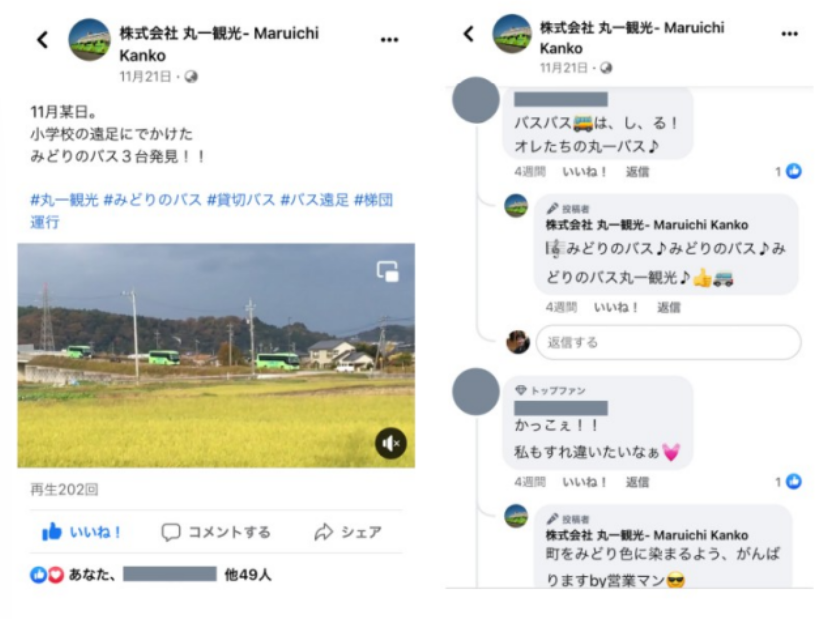Tap 返信 under the かっこぇ comment

point(637,482)
